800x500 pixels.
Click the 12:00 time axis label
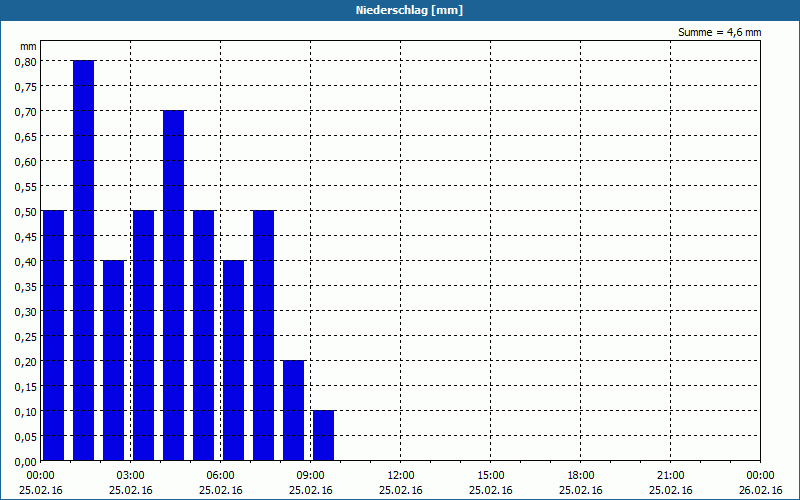click(x=401, y=476)
